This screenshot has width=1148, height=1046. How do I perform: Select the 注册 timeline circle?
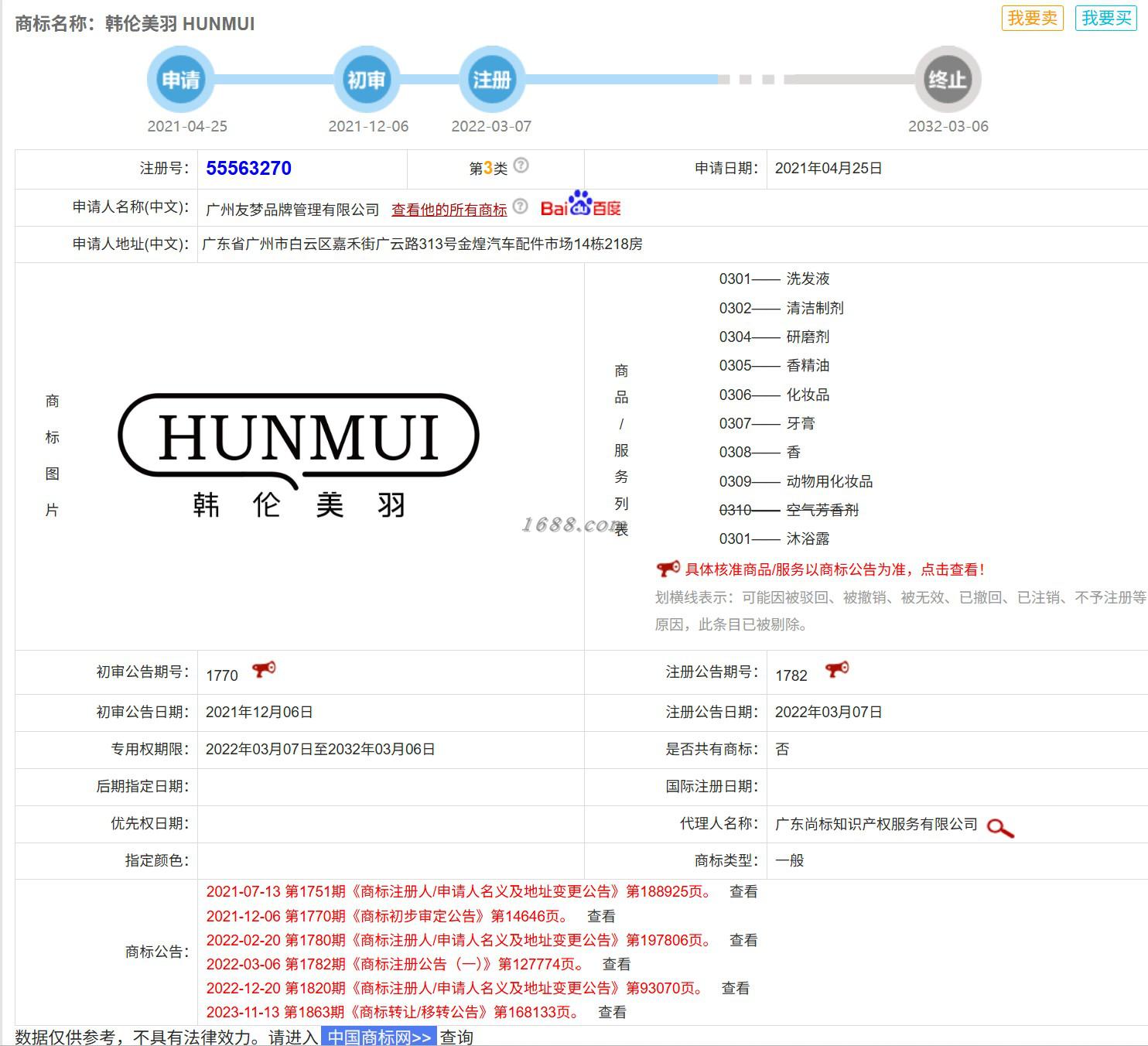click(x=492, y=79)
